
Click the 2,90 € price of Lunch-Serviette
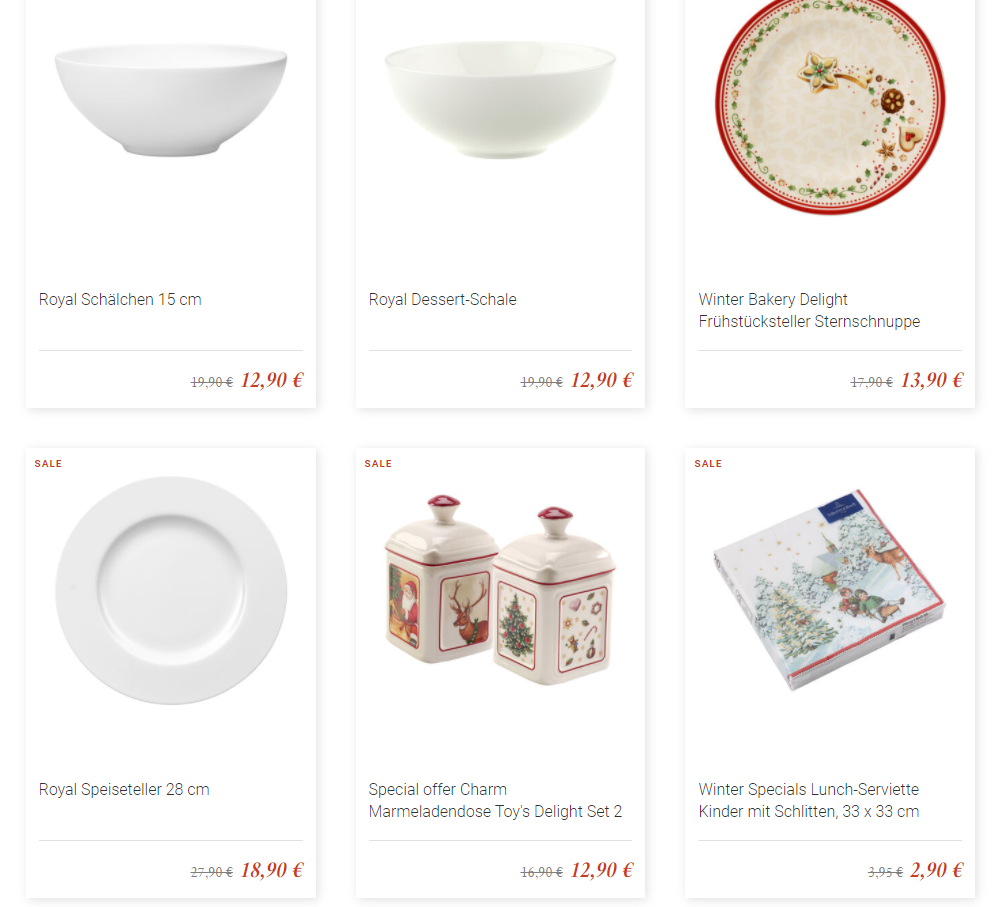tap(937, 870)
